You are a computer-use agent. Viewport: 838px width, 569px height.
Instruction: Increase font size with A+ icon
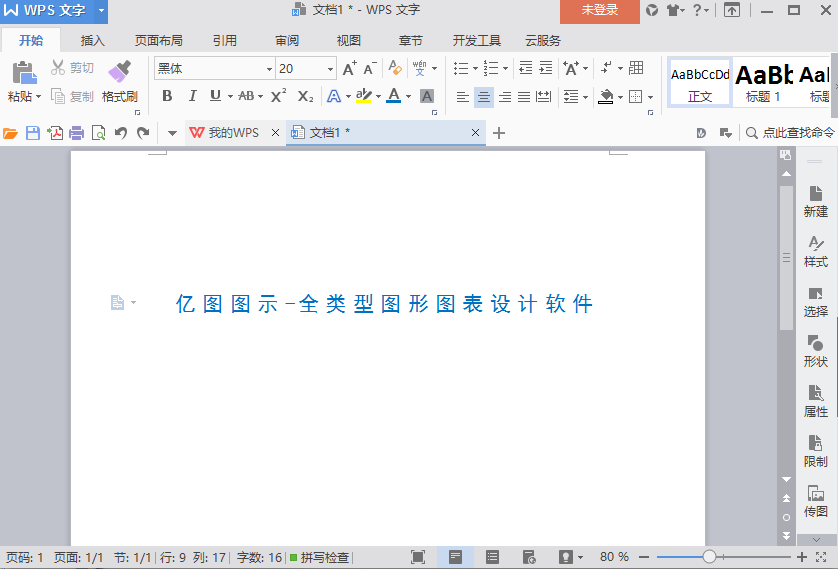(350, 68)
